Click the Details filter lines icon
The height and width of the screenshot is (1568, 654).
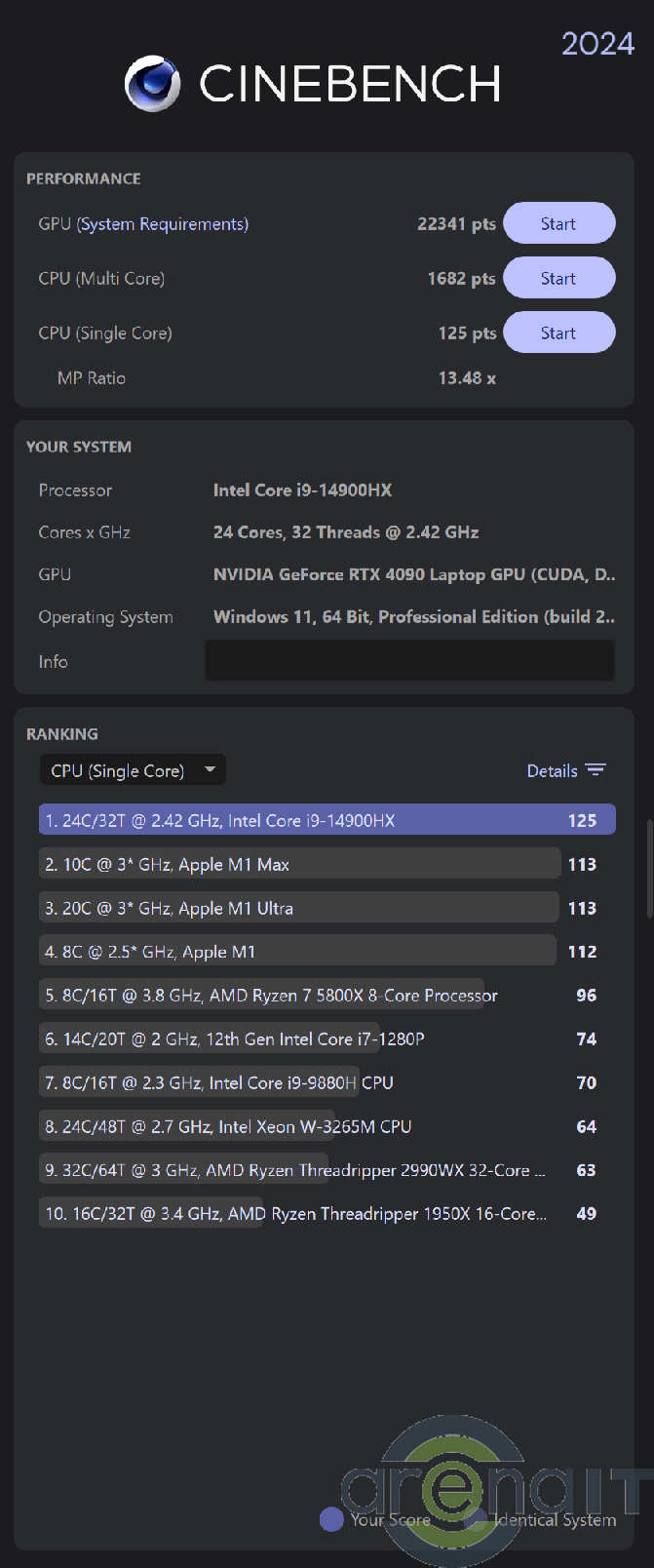(x=596, y=770)
